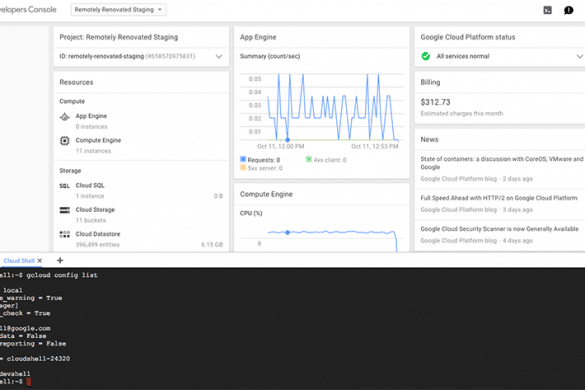Click the App Engine resource icon
Viewport: 585px width, 390px height.
click(65, 117)
